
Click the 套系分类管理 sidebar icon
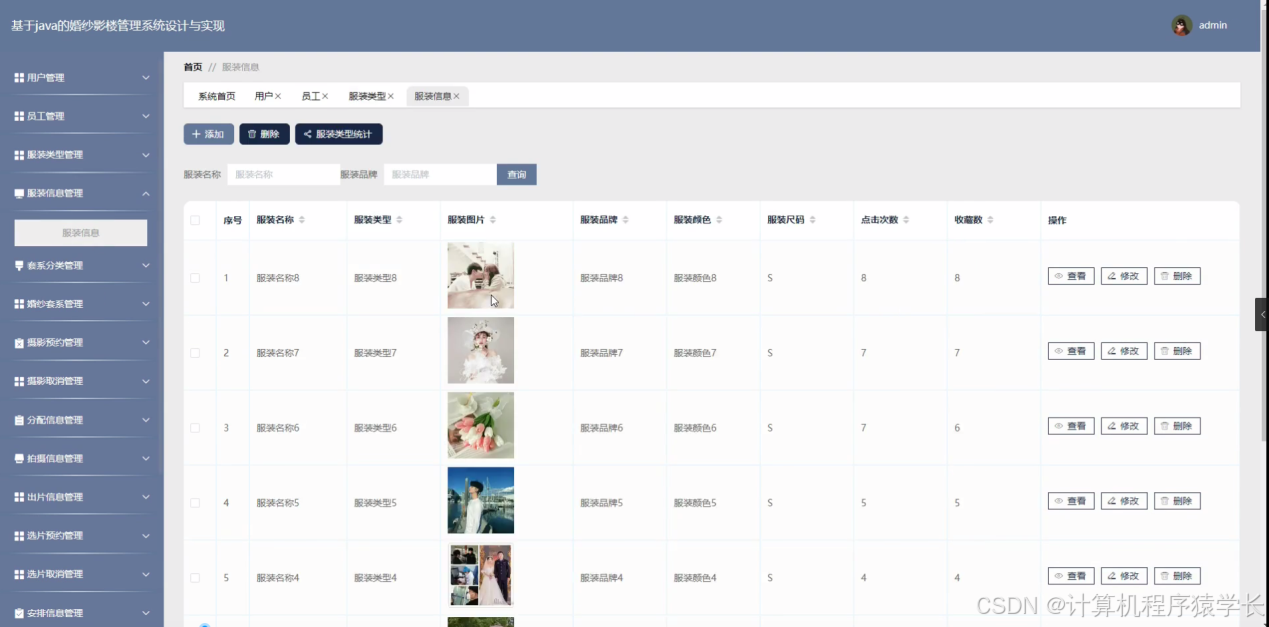19,266
